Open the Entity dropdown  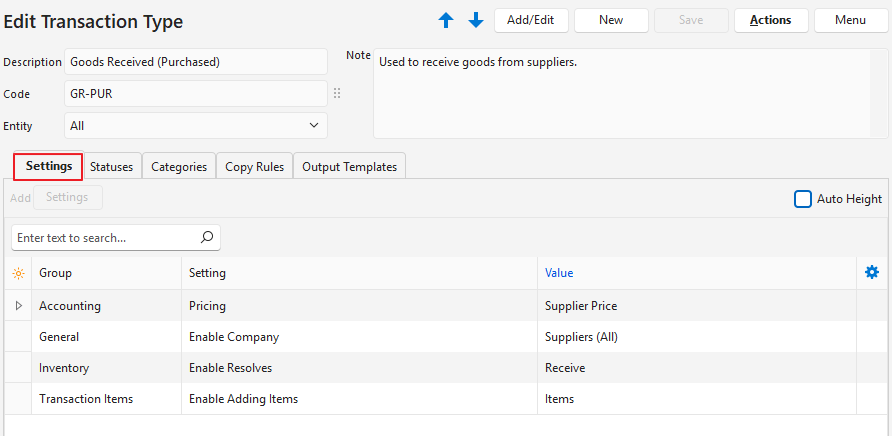[x=196, y=125]
